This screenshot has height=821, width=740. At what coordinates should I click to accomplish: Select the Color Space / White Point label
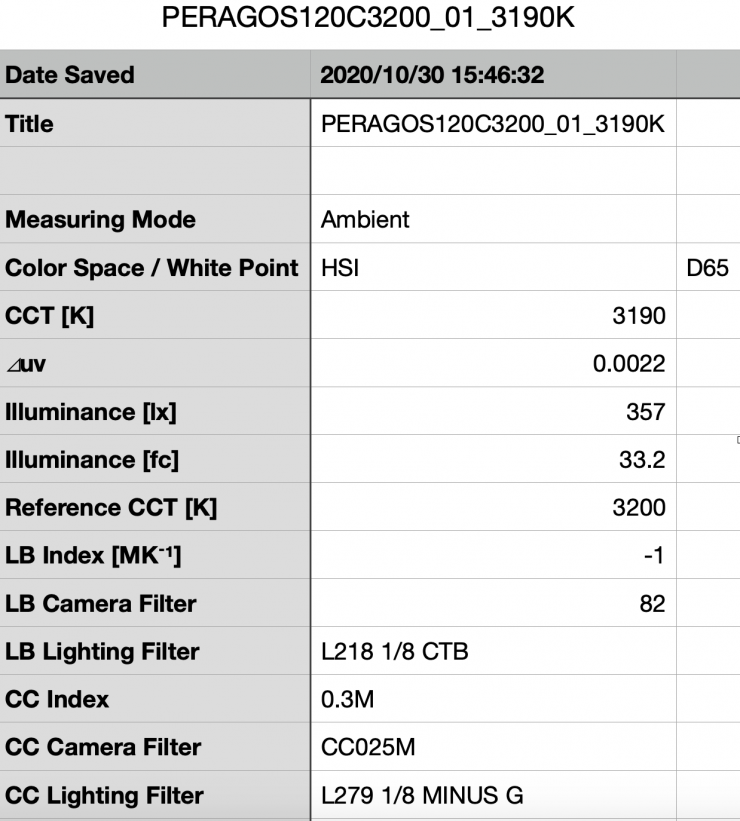[155, 268]
